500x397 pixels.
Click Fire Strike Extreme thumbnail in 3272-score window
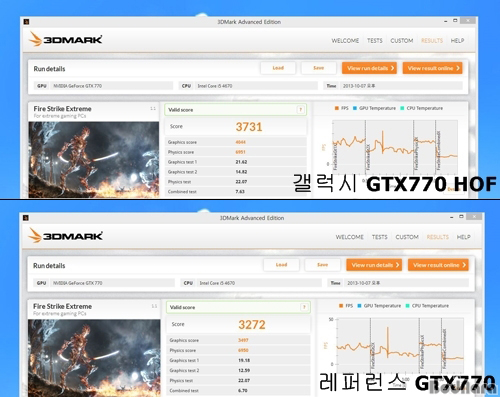pyautogui.click(x=94, y=358)
